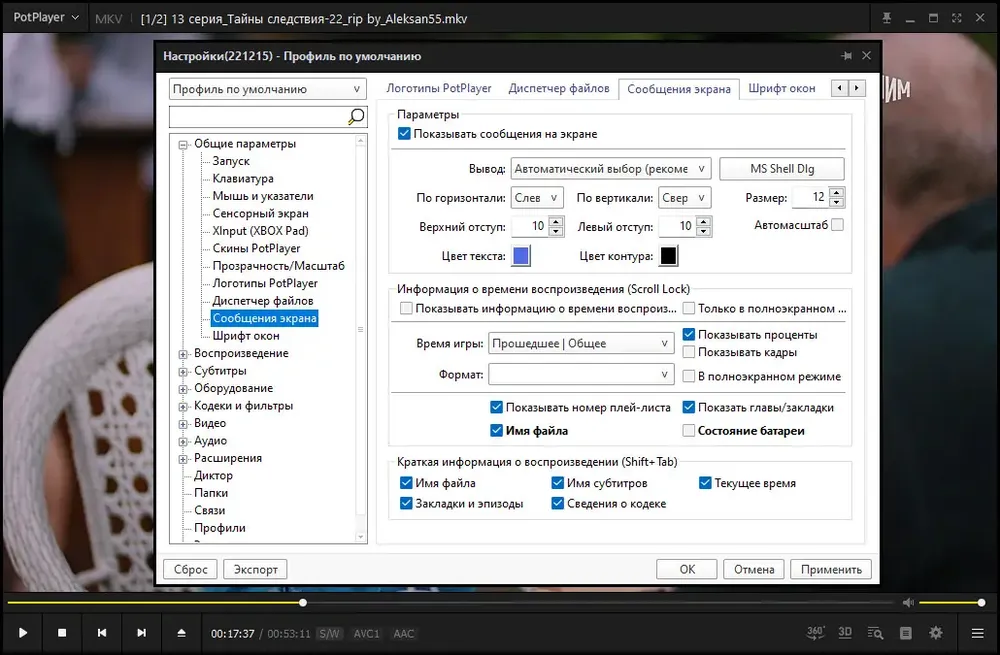
Task: Open the hamburger playlist menu
Action: tap(977, 633)
